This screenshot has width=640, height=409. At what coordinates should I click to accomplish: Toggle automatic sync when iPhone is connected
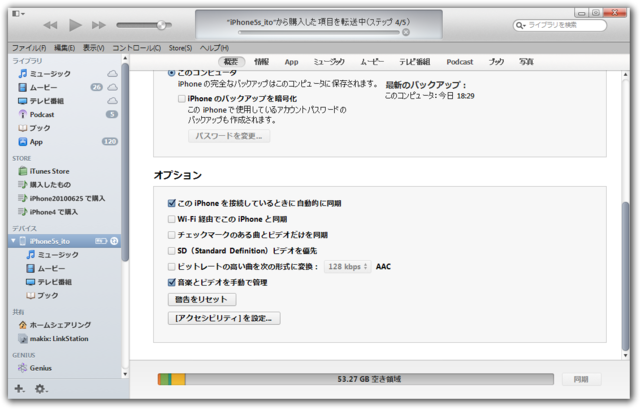pyautogui.click(x=172, y=203)
